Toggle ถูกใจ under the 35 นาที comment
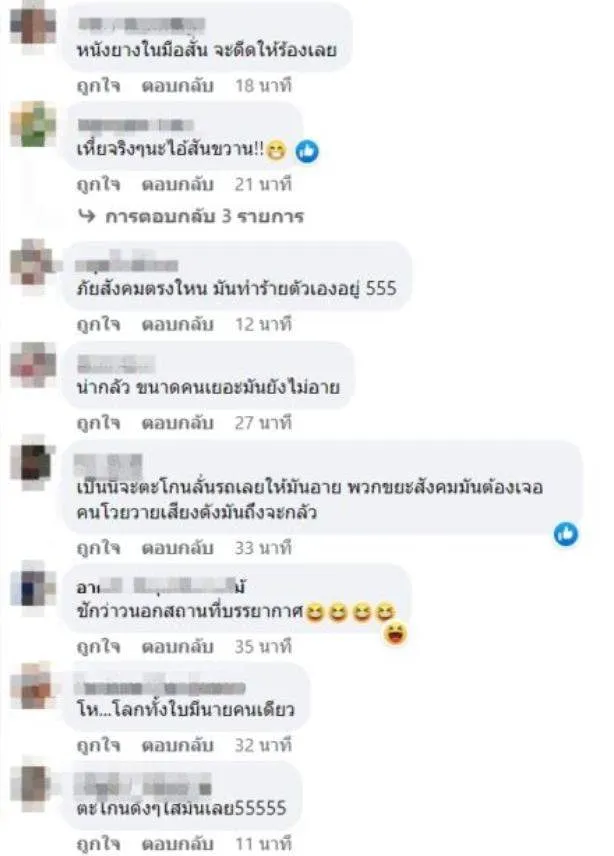This screenshot has width=614, height=856. tap(98, 646)
